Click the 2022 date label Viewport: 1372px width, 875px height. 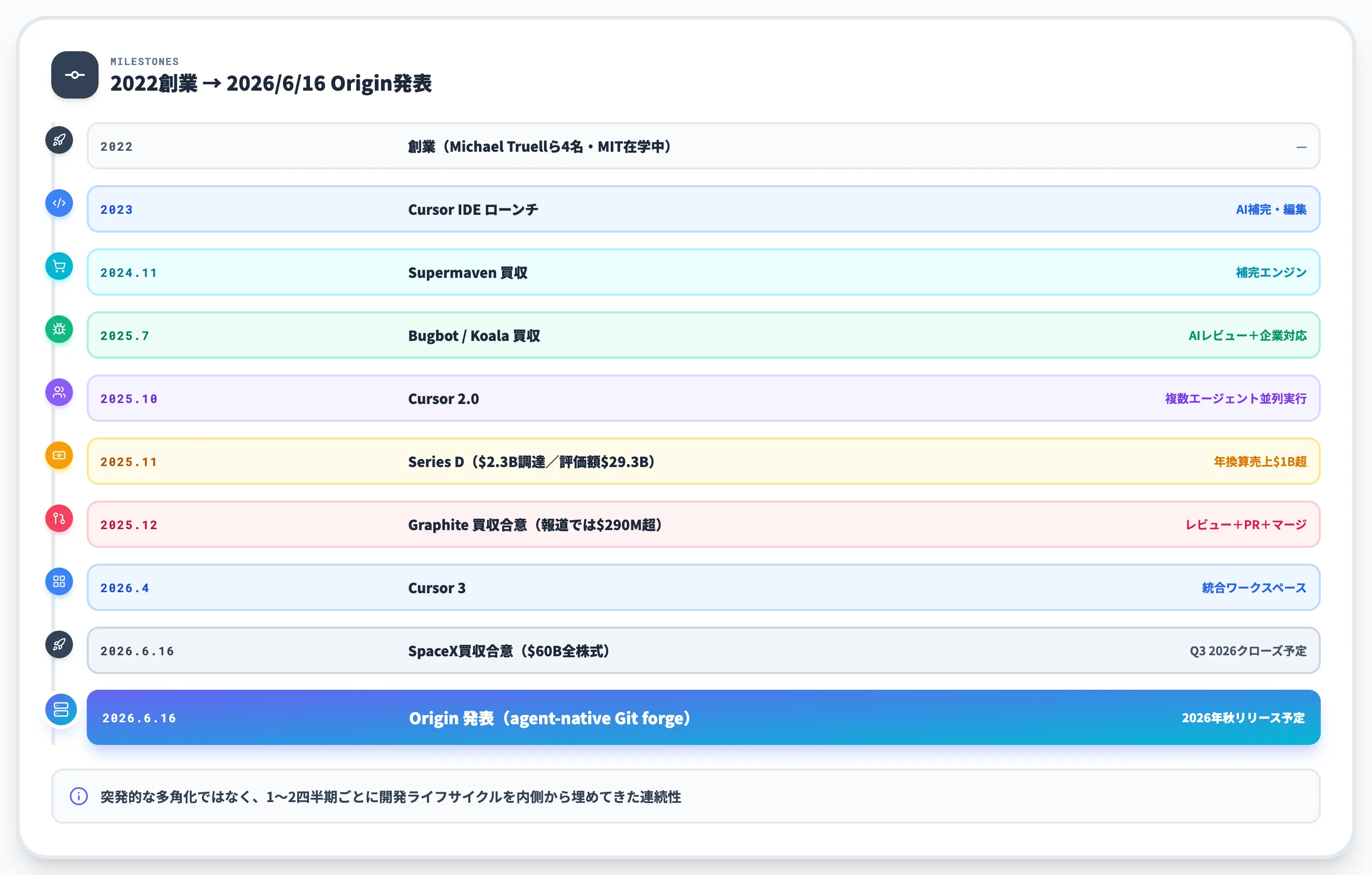tap(117, 147)
